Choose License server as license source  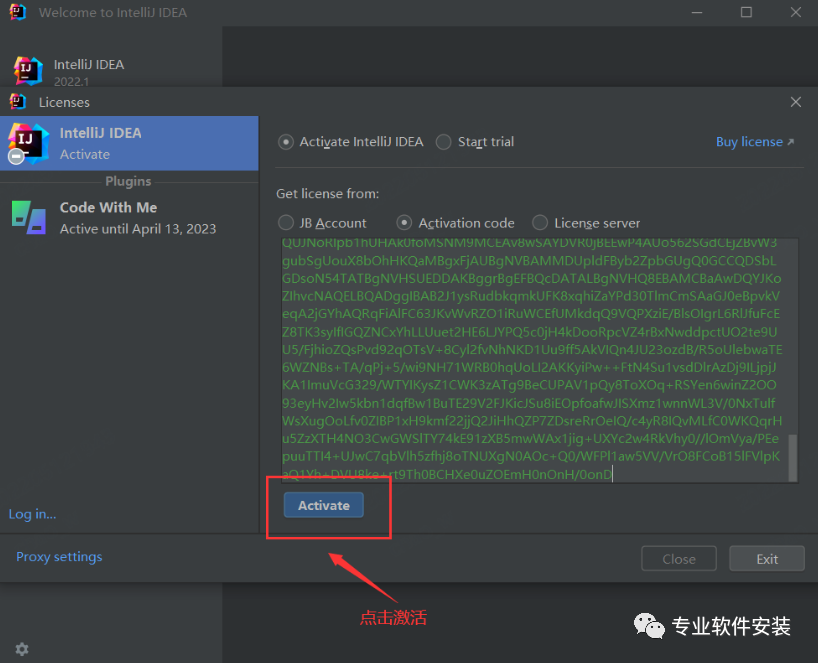click(540, 223)
